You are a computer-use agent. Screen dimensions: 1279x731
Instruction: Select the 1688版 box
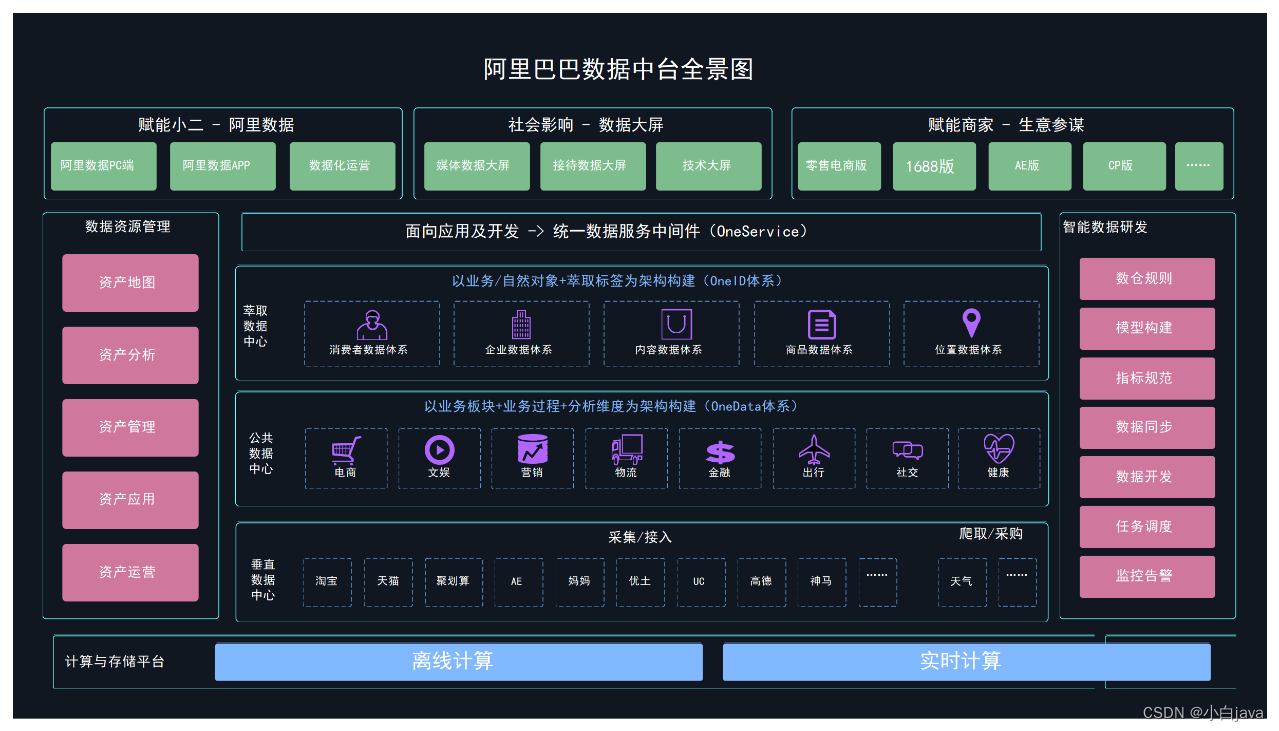pyautogui.click(x=934, y=166)
